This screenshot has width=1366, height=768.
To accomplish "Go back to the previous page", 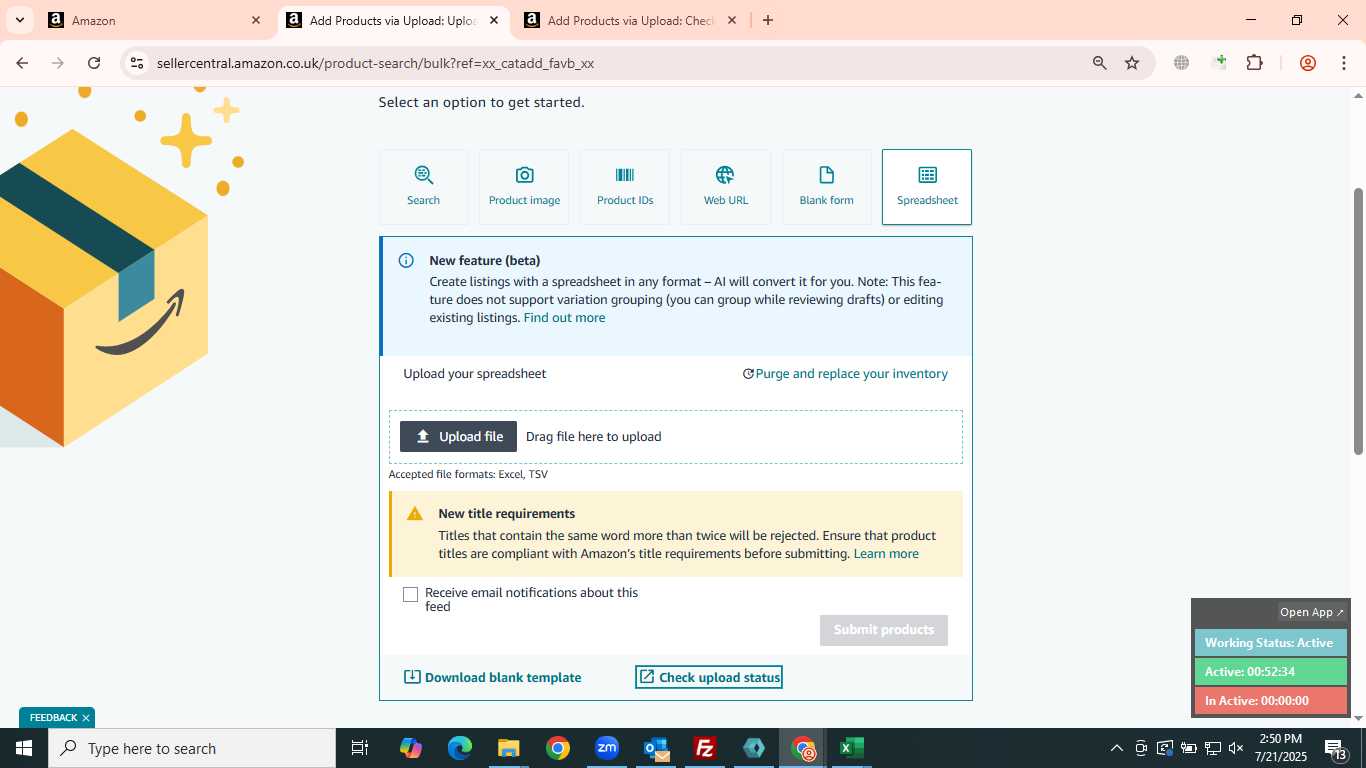I will pos(22,63).
